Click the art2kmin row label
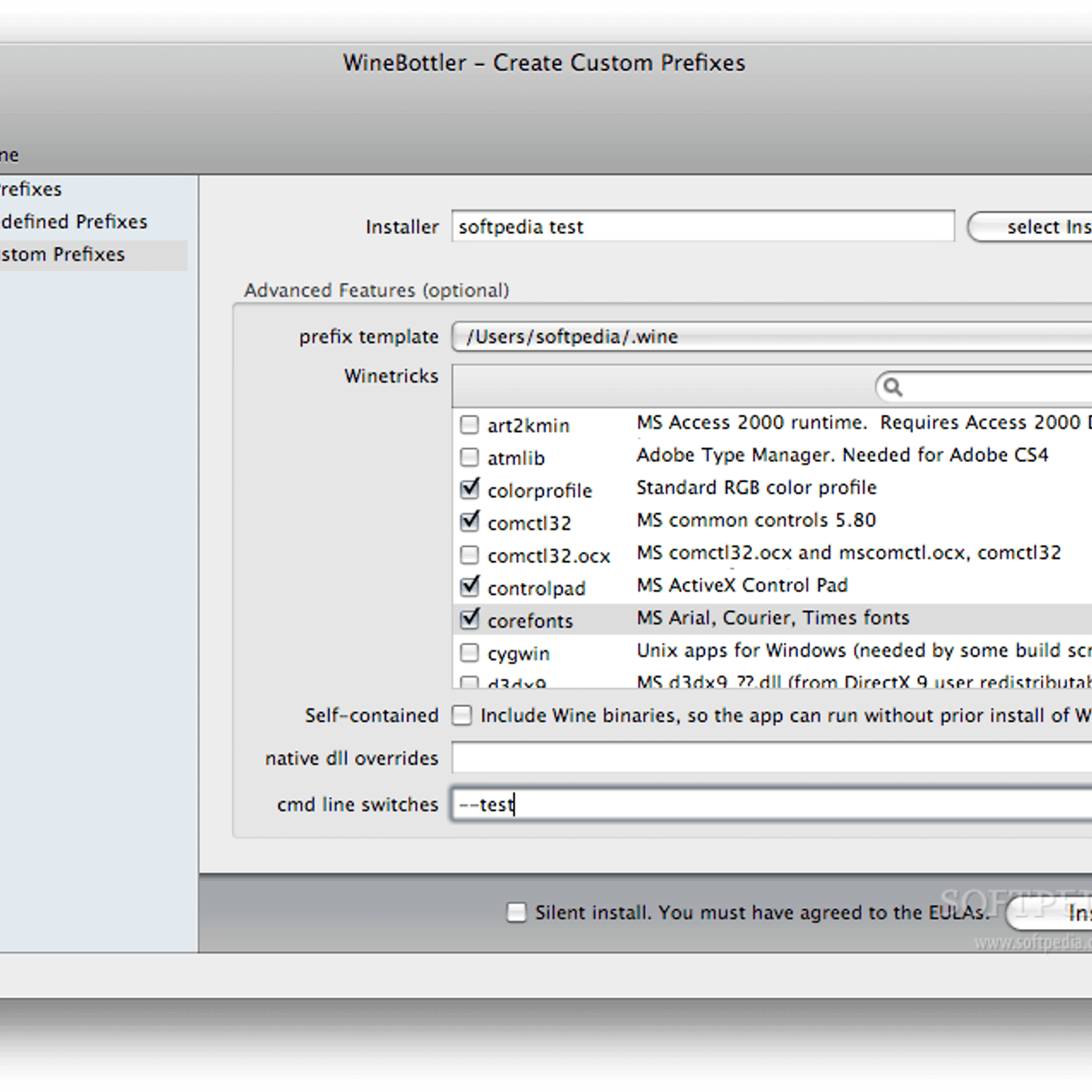The image size is (1092, 1092). (x=528, y=426)
